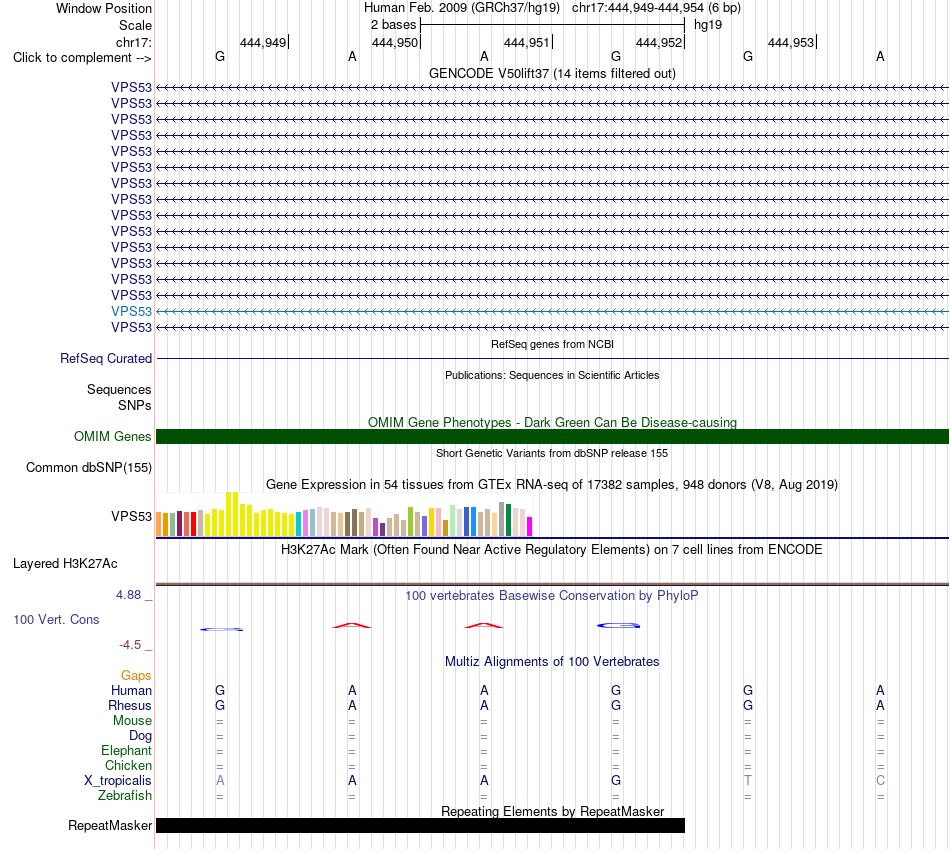Select the 'Human' alignment row label

[131, 691]
